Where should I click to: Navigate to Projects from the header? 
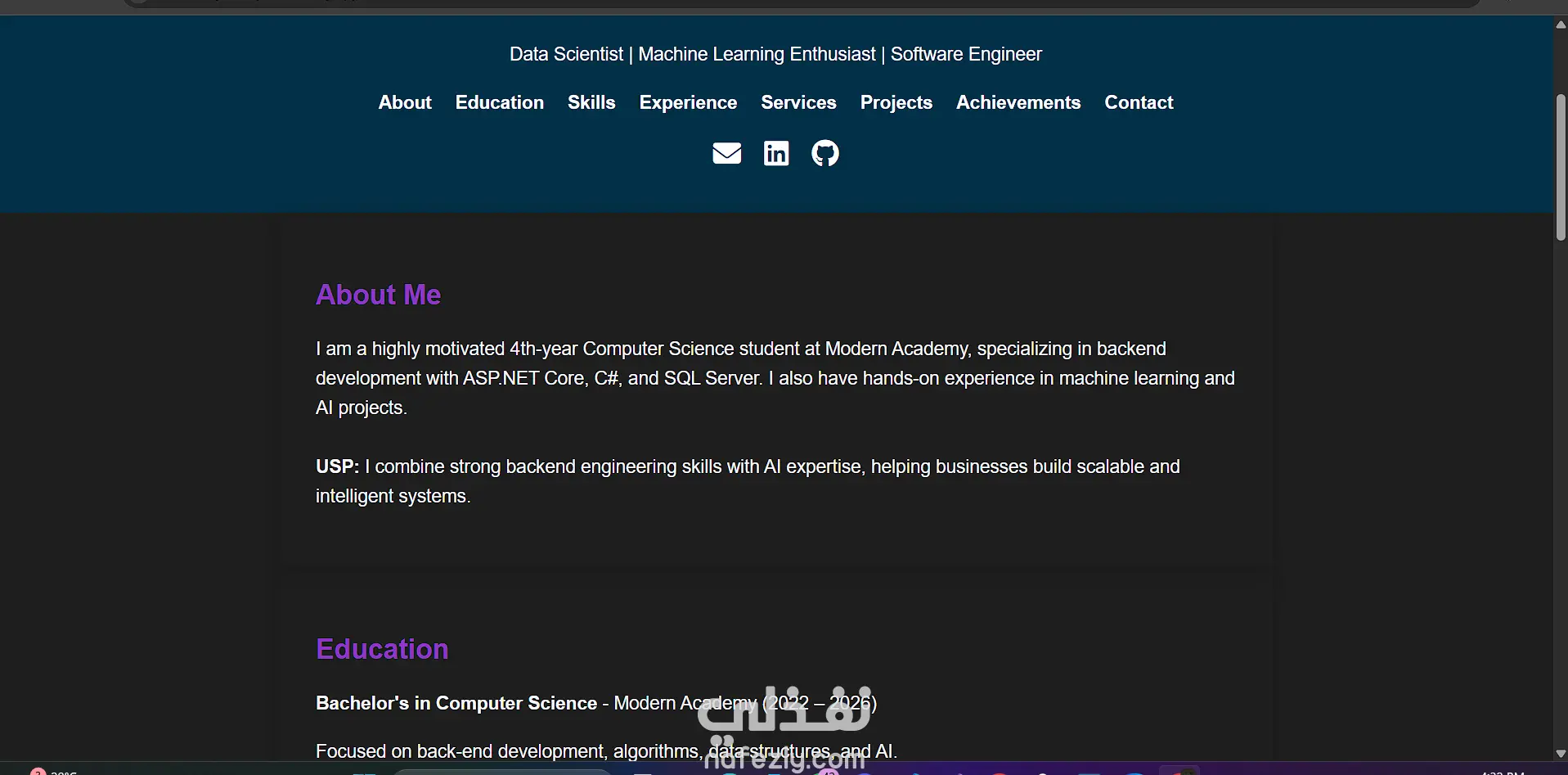point(896,102)
